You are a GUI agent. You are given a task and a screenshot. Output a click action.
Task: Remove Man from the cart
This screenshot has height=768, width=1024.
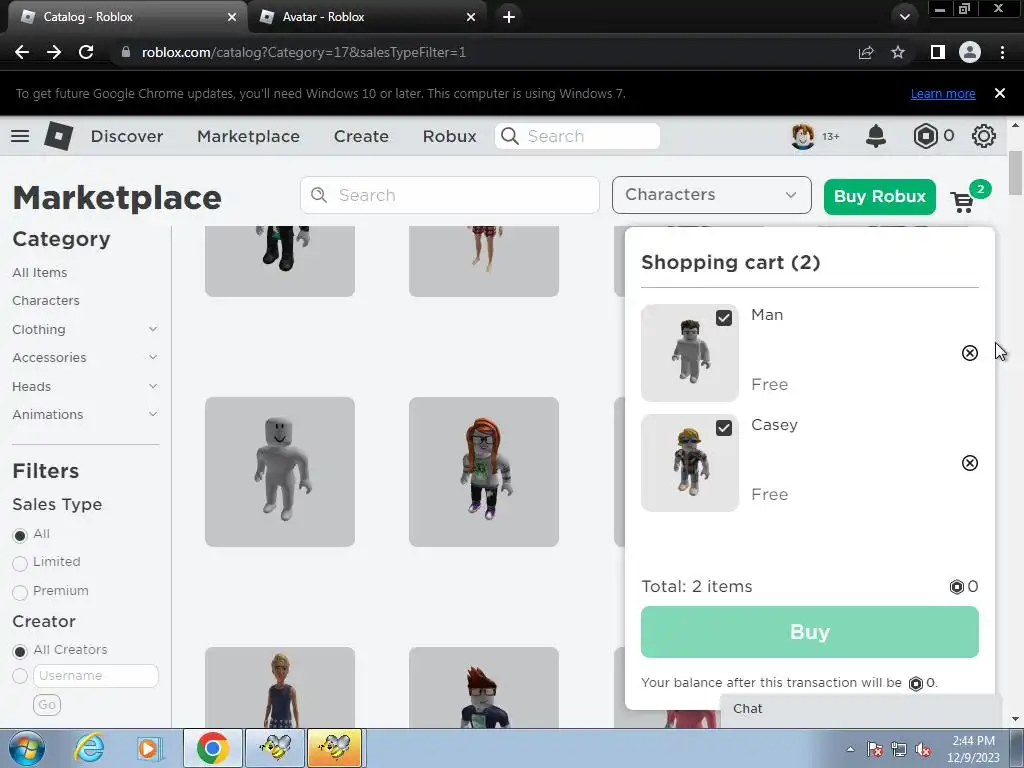coord(970,353)
